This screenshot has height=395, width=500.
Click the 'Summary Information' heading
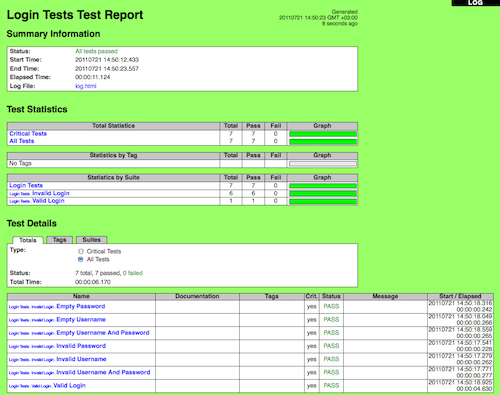53,34
